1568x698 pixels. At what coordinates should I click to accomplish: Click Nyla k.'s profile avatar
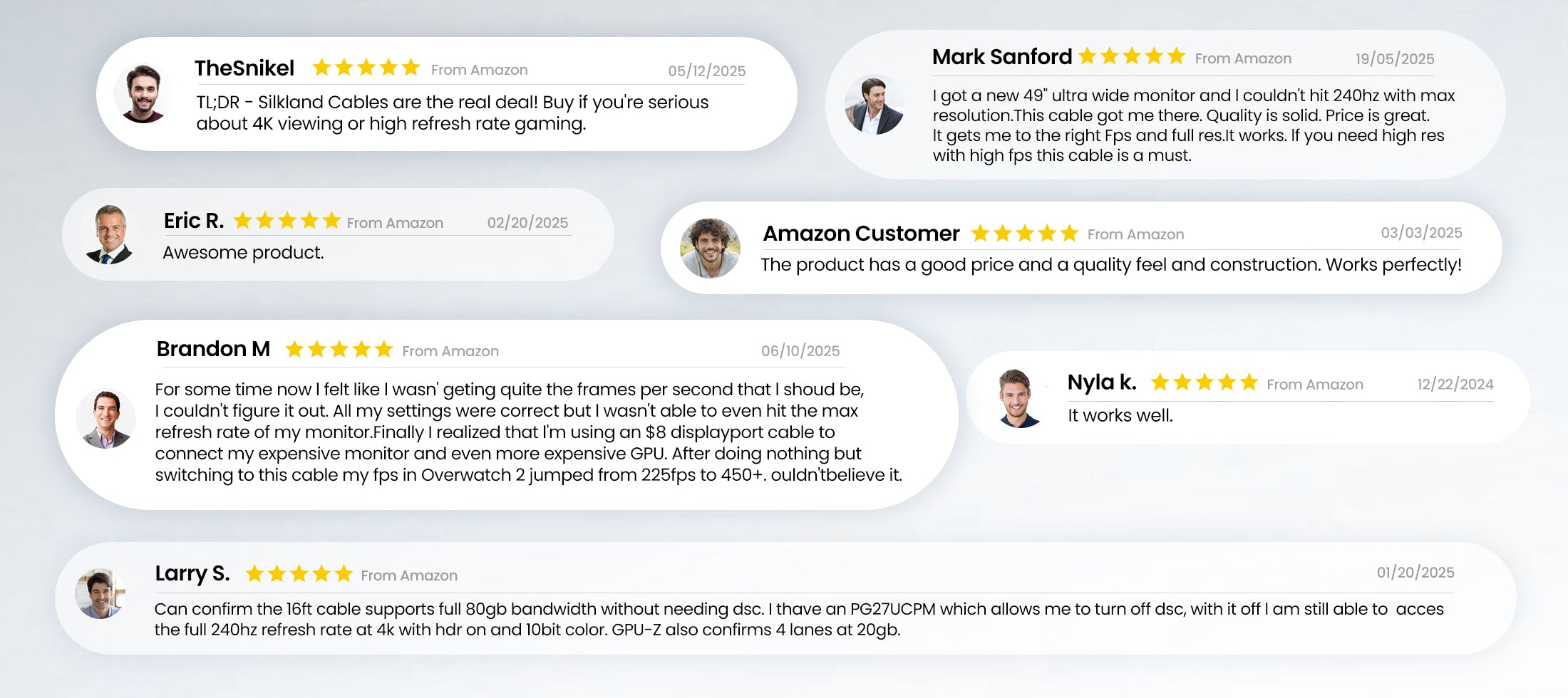[x=1018, y=398]
